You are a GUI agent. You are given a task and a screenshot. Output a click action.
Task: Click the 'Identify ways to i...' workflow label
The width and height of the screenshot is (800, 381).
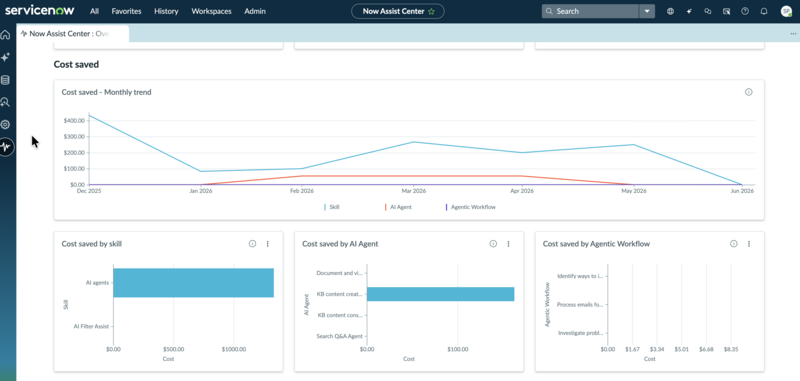click(580, 276)
